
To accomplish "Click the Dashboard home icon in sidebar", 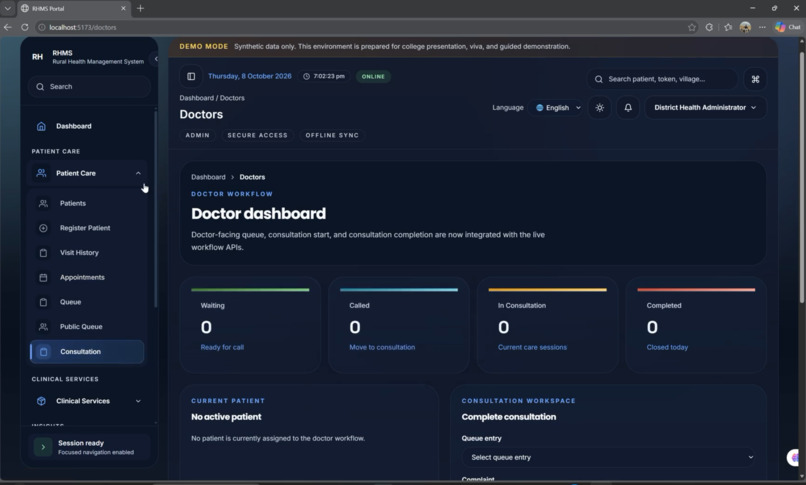I will 41,126.
